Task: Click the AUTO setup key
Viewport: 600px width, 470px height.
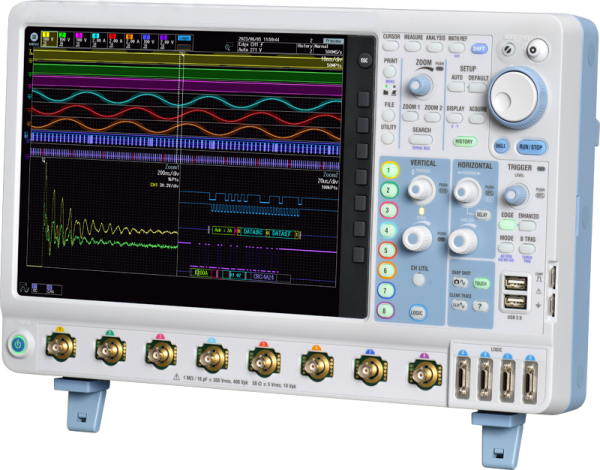Action: 456,87
